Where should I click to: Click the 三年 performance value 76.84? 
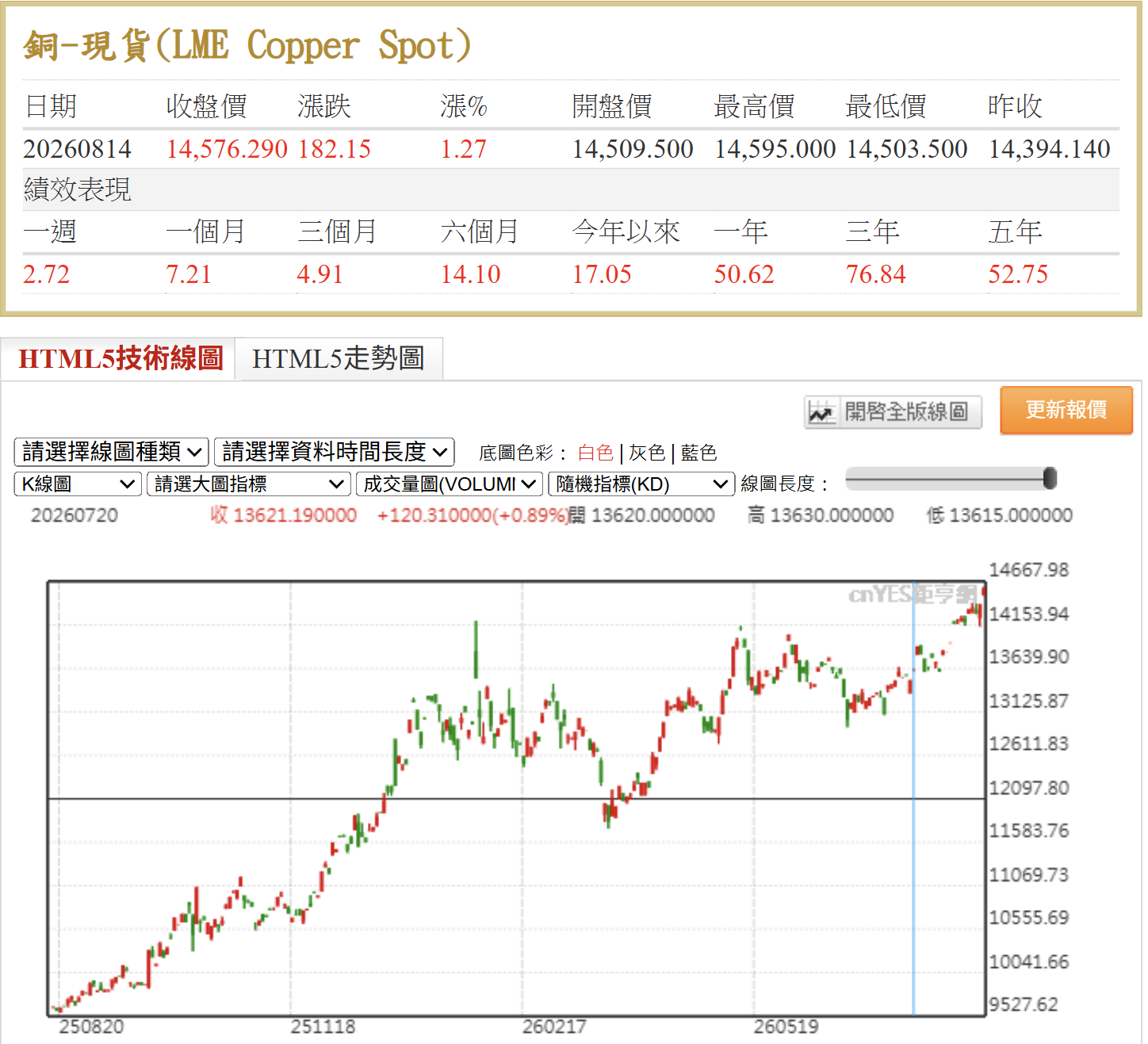875,274
